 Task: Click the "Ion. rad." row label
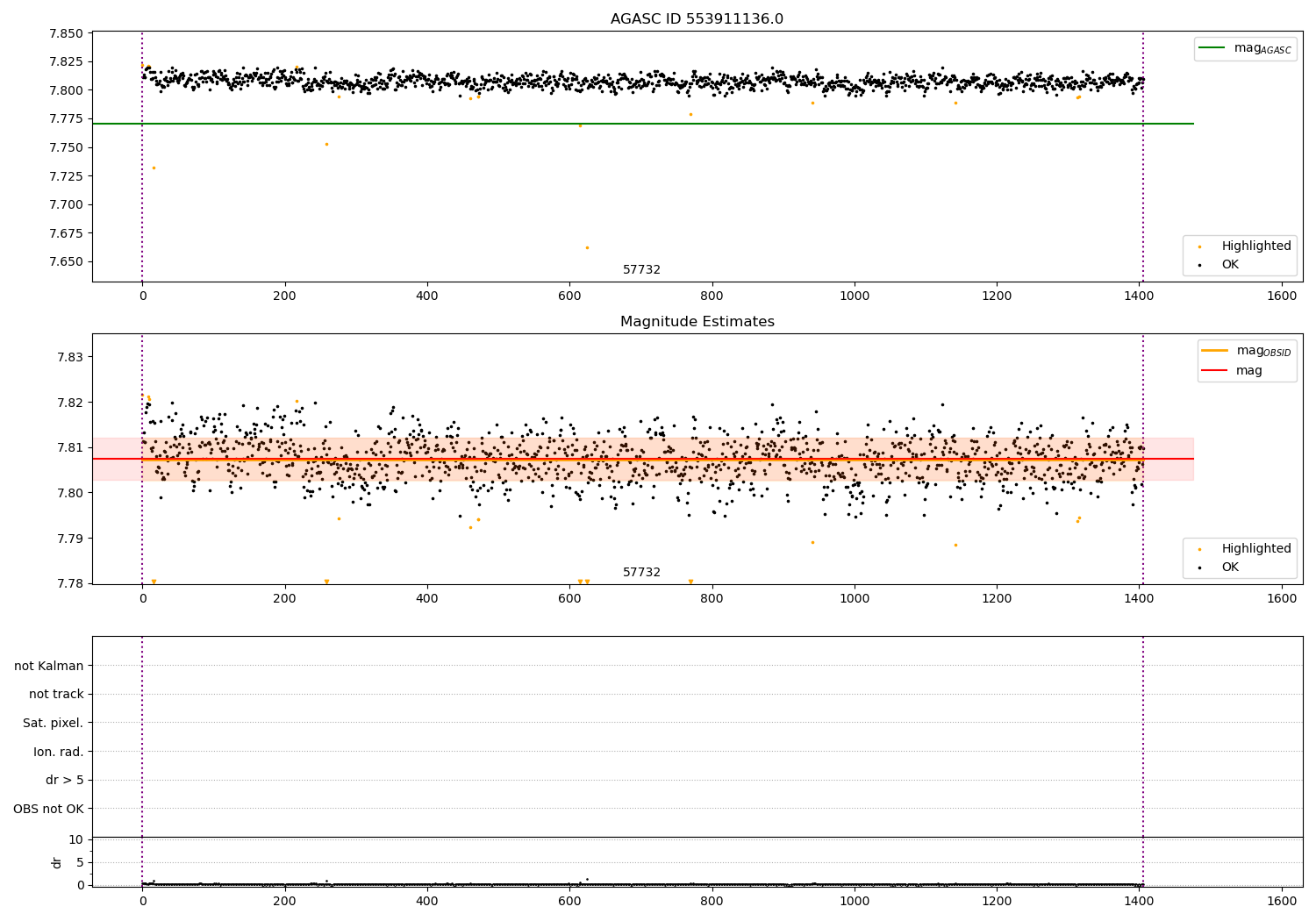pyautogui.click(x=59, y=752)
